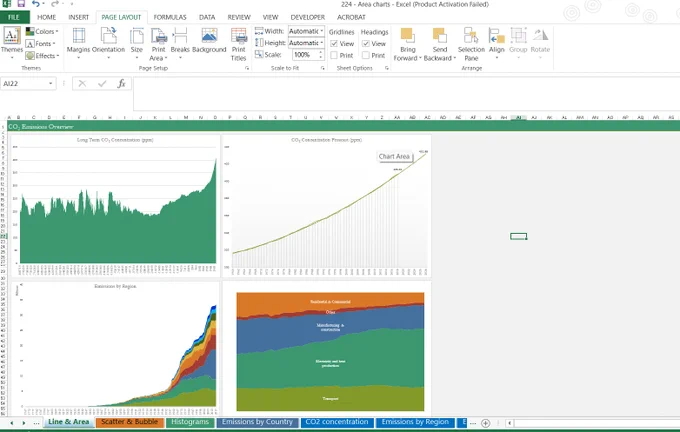Open Align objects menu
The image size is (680, 432).
497,43
